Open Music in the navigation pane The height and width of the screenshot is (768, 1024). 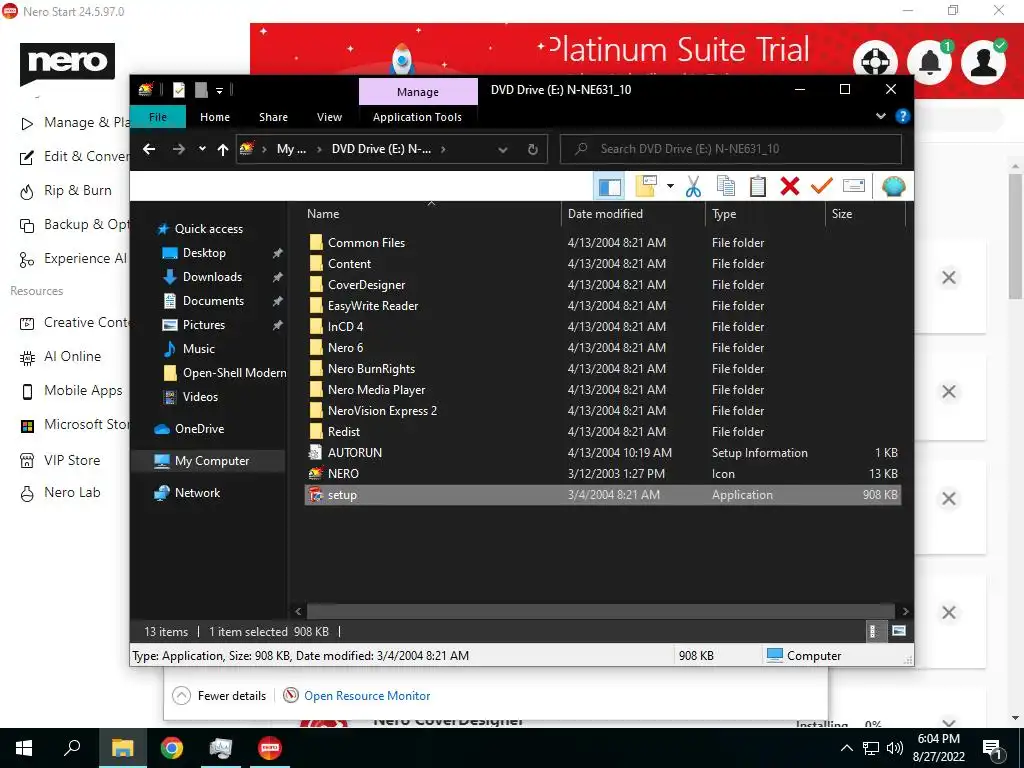coord(199,349)
